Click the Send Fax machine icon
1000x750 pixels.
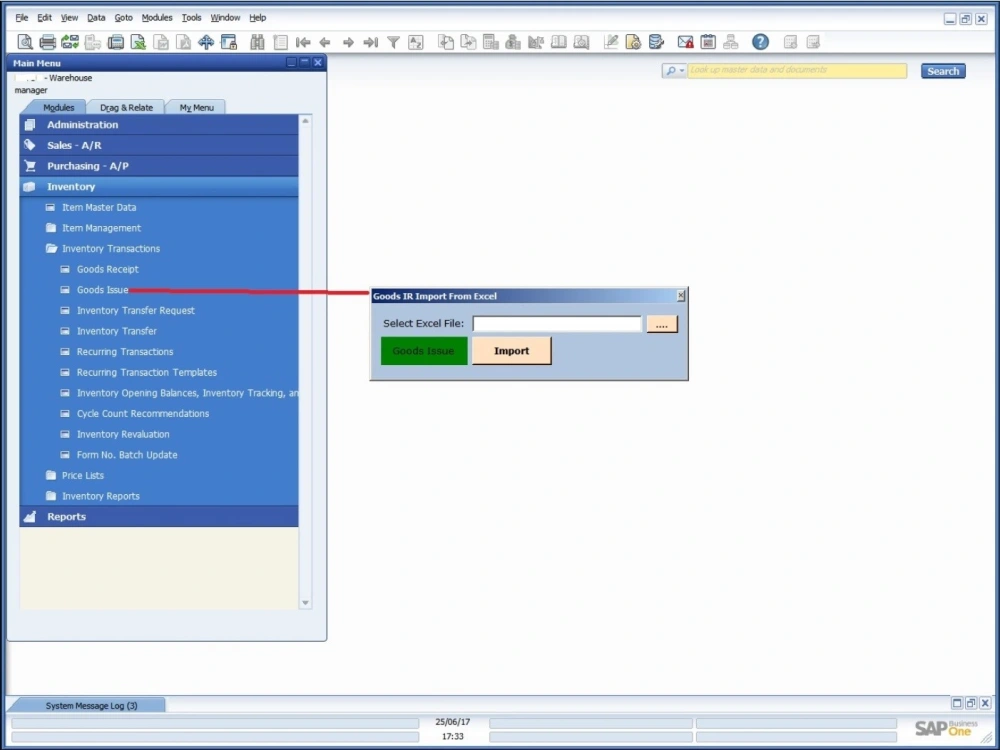(115, 42)
